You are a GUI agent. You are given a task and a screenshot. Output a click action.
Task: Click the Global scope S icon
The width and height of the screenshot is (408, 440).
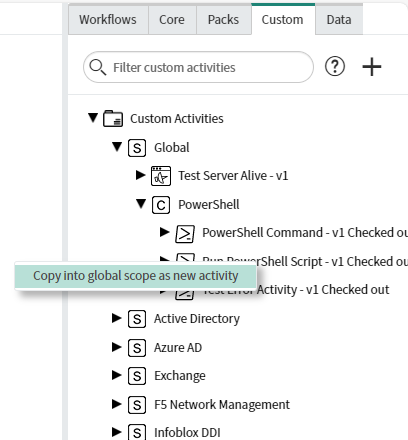click(x=137, y=148)
